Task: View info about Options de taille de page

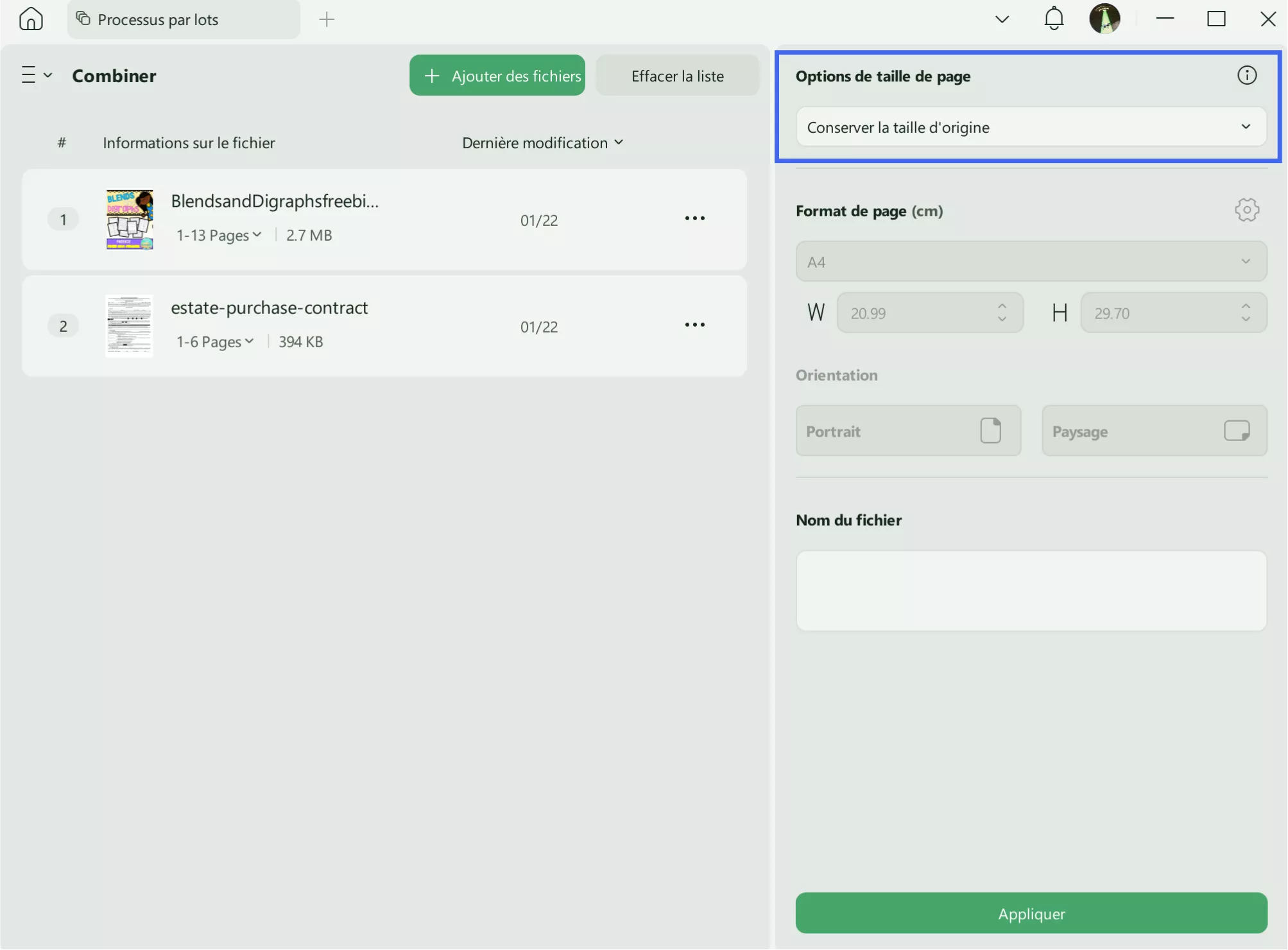Action: click(1248, 75)
